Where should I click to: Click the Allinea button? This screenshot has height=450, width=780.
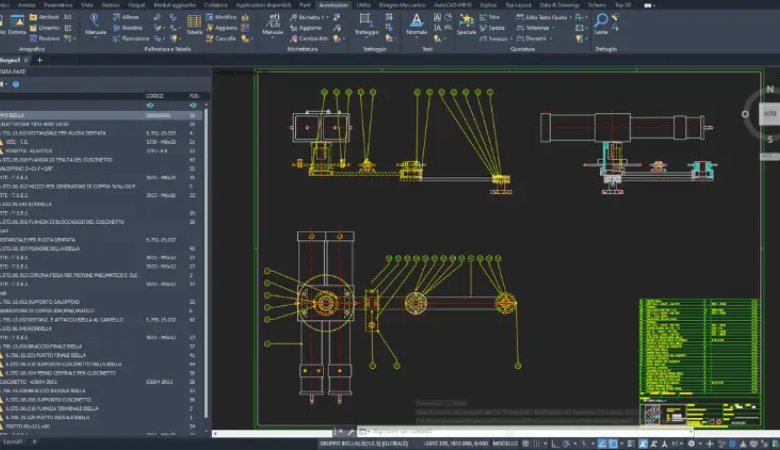tap(129, 17)
